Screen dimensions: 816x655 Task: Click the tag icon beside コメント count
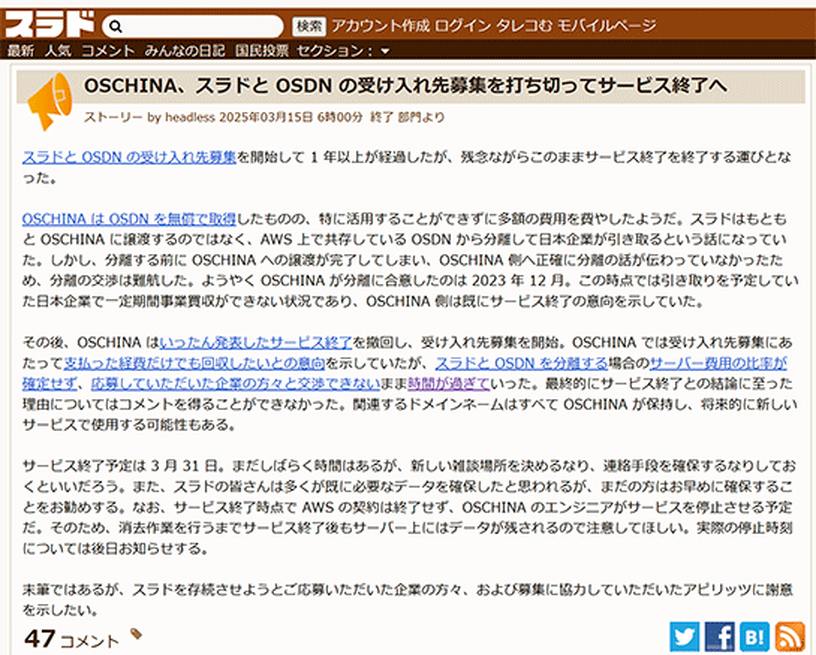[137, 635]
